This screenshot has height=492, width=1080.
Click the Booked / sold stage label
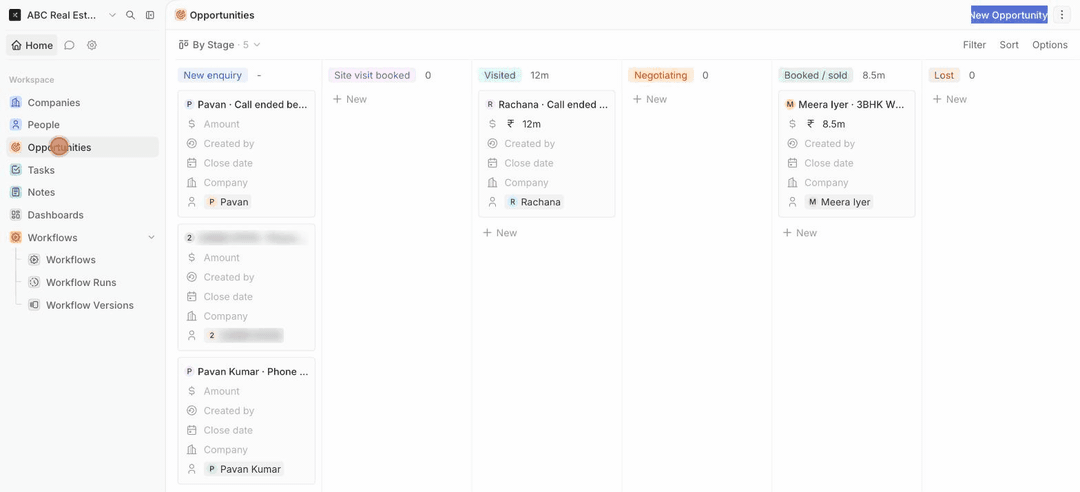tap(816, 75)
